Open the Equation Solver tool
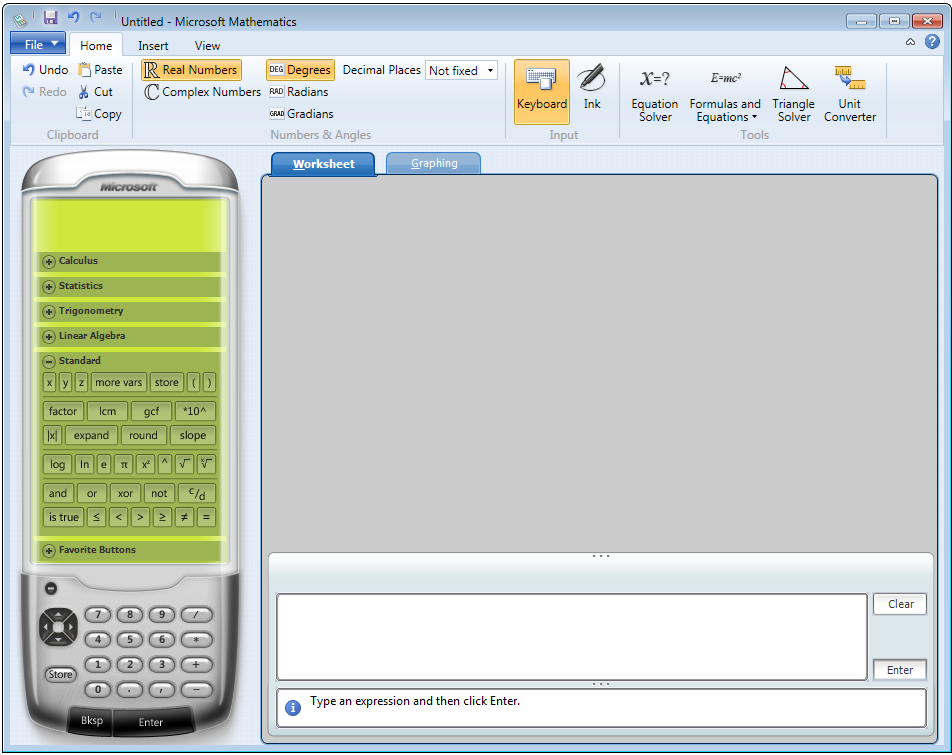The width and height of the screenshot is (952, 755). pos(654,95)
